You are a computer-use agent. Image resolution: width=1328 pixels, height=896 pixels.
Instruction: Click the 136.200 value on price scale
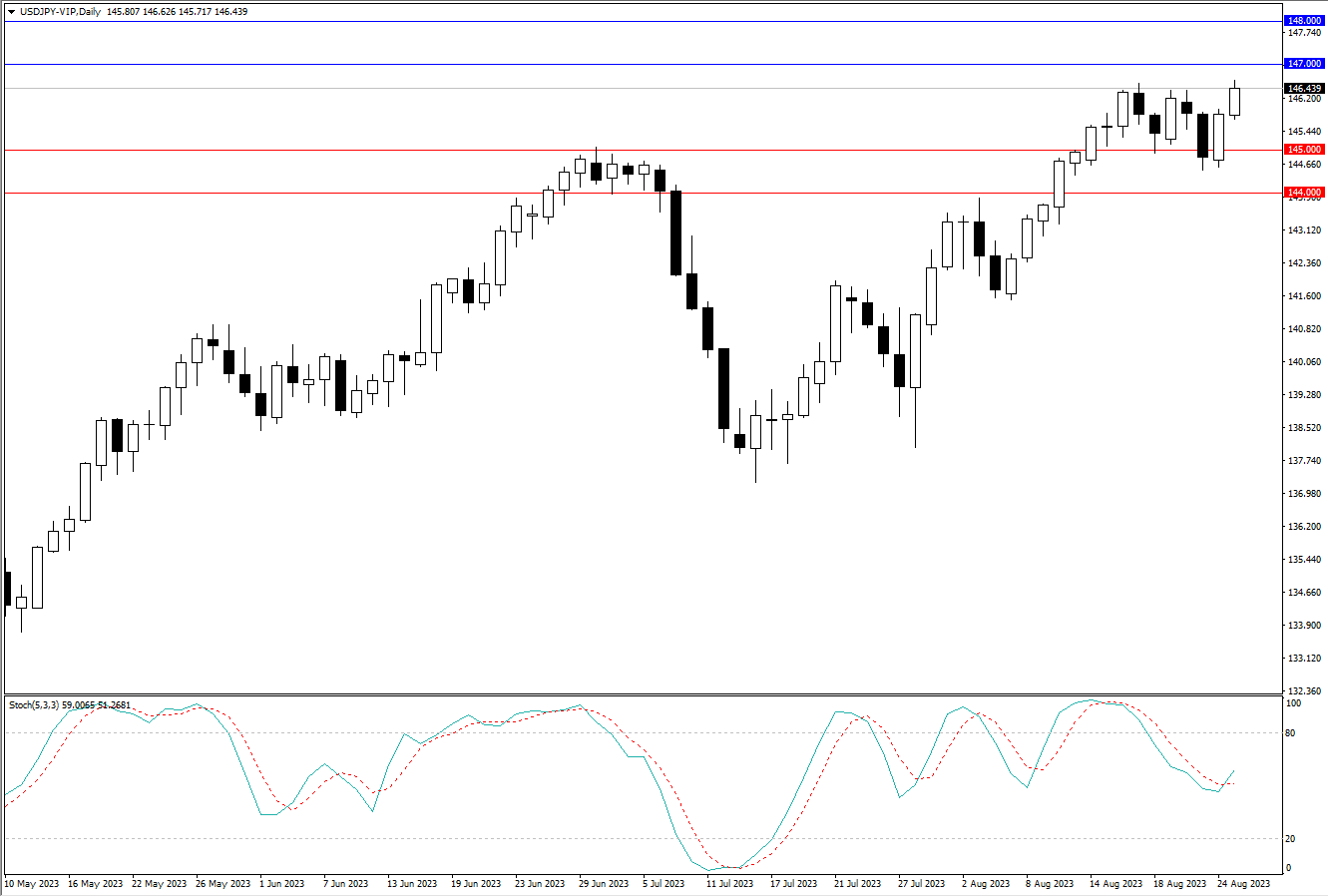(x=1304, y=527)
